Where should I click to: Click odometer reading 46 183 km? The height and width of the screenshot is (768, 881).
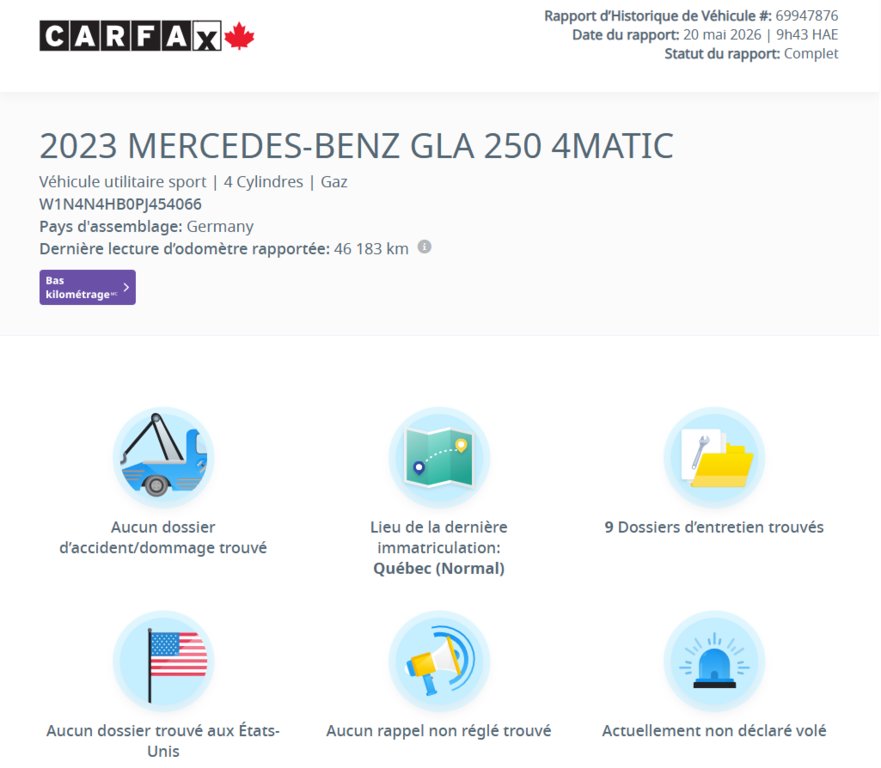pyautogui.click(x=371, y=249)
